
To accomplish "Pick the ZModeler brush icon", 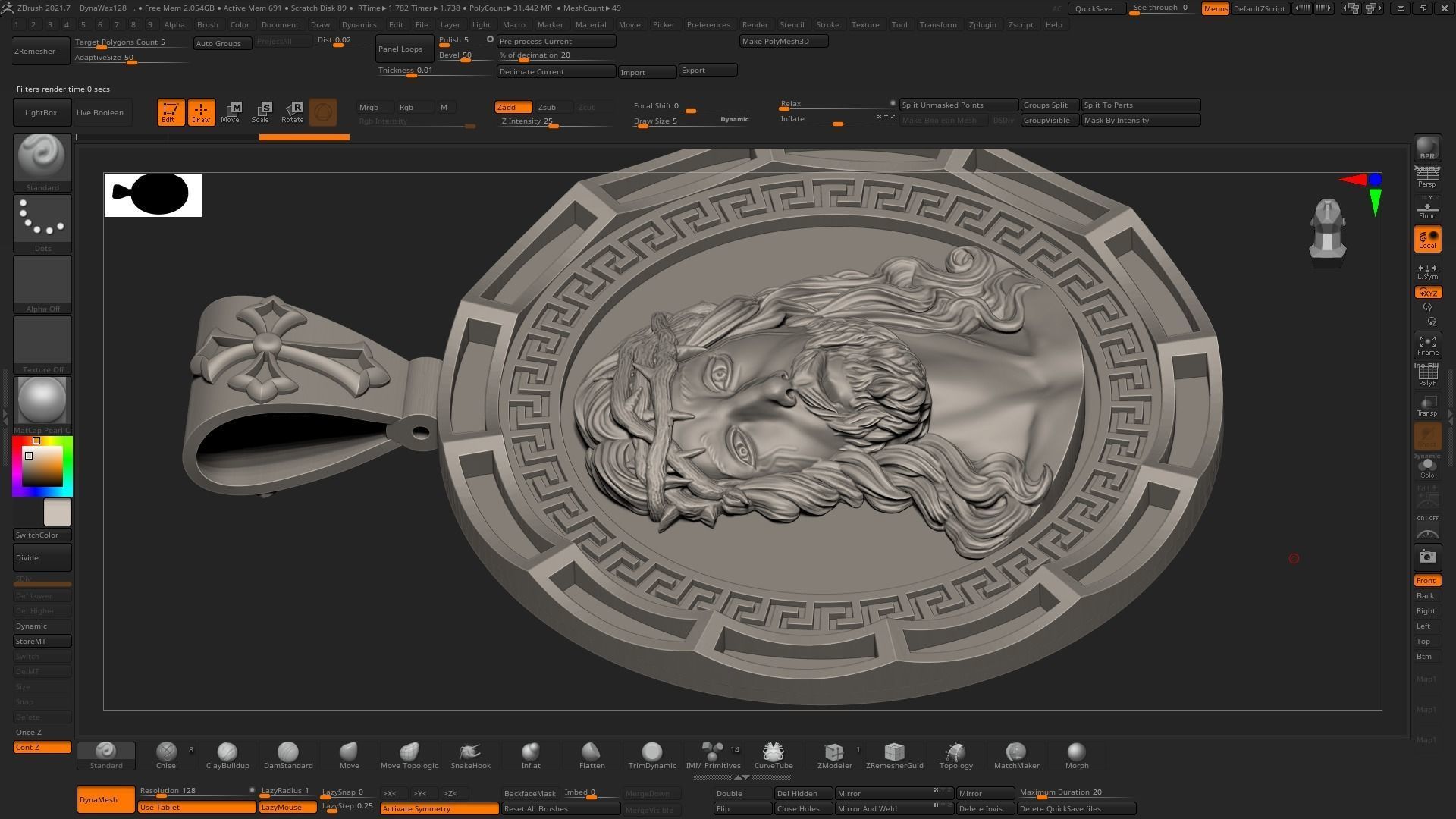I will 834,752.
